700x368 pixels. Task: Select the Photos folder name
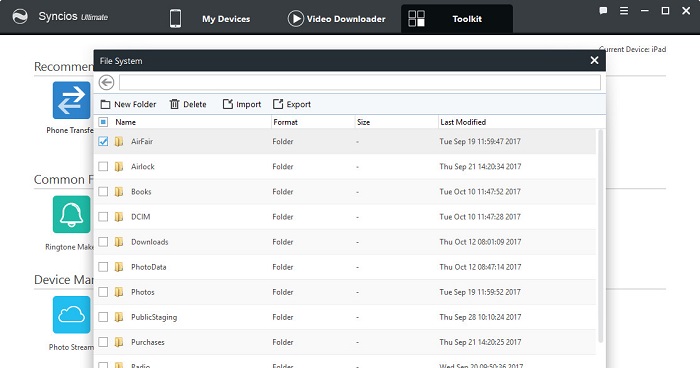click(x=143, y=292)
